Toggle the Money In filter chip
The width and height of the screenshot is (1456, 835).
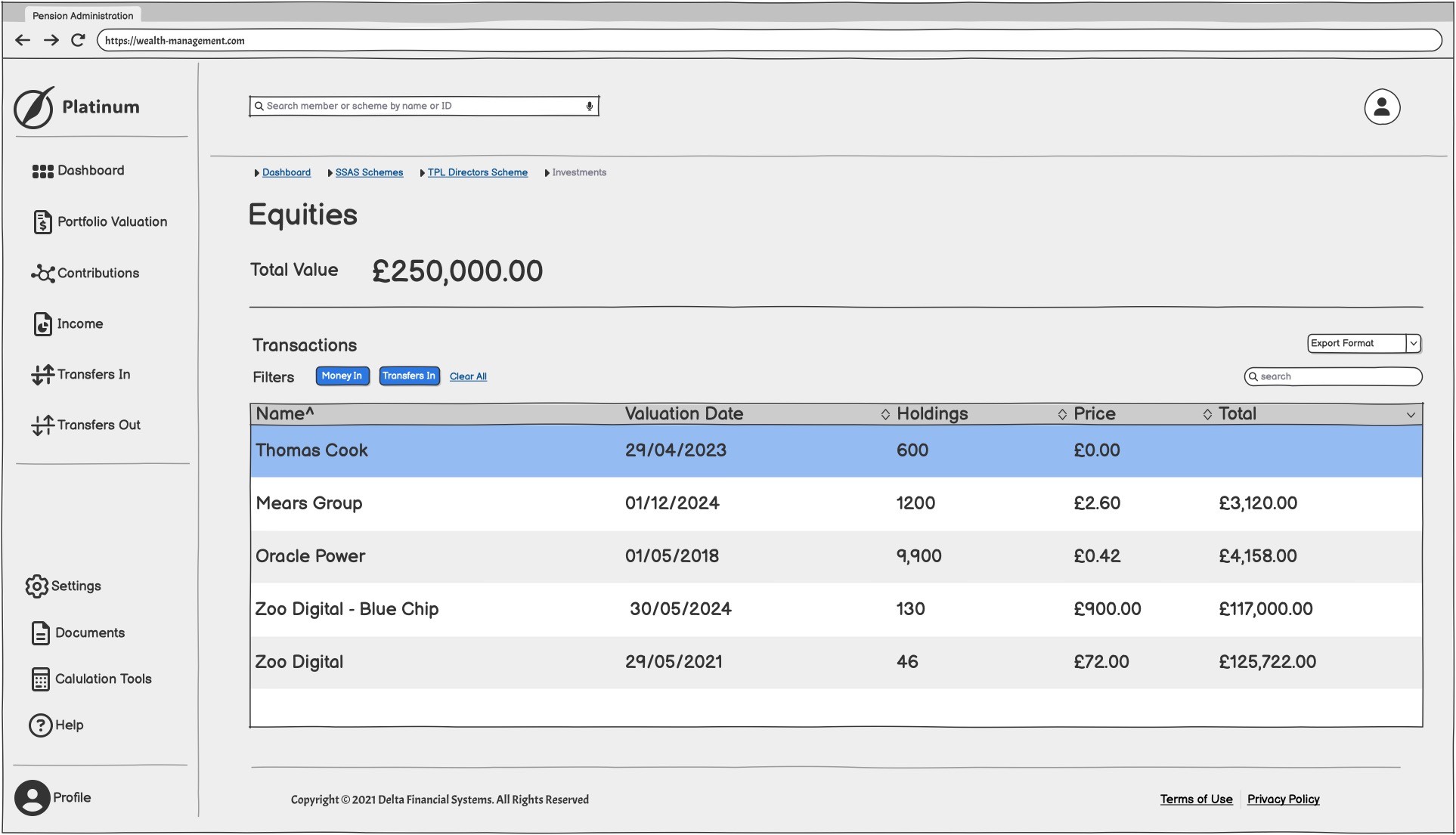point(342,376)
